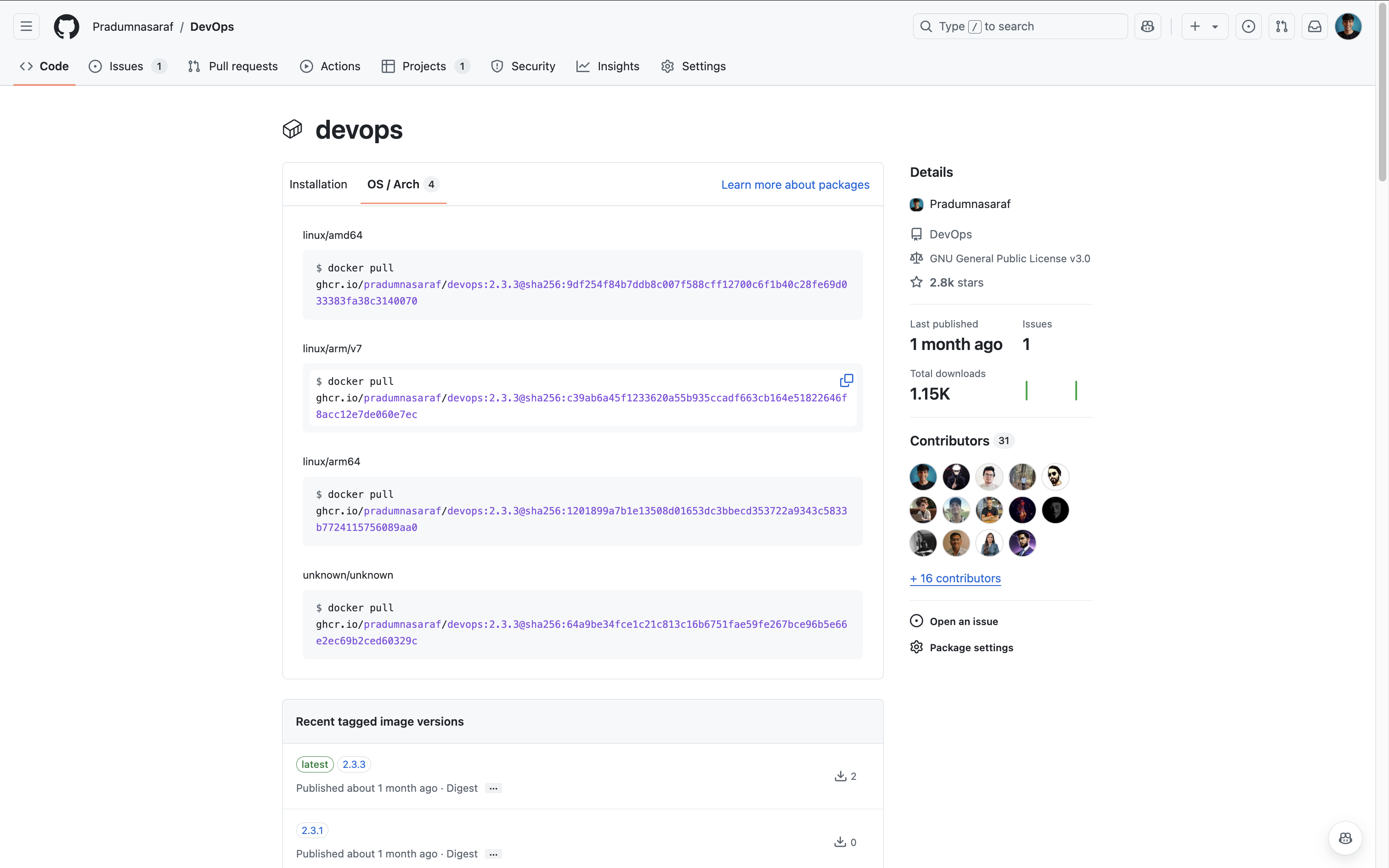
Task: Follow the Learn more about packages link
Action: click(795, 184)
